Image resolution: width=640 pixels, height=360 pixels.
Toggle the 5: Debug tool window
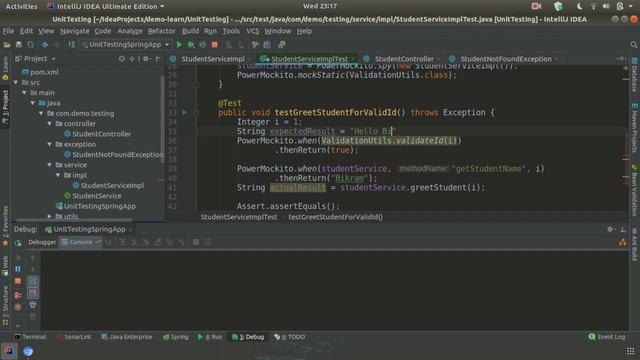tap(248, 337)
